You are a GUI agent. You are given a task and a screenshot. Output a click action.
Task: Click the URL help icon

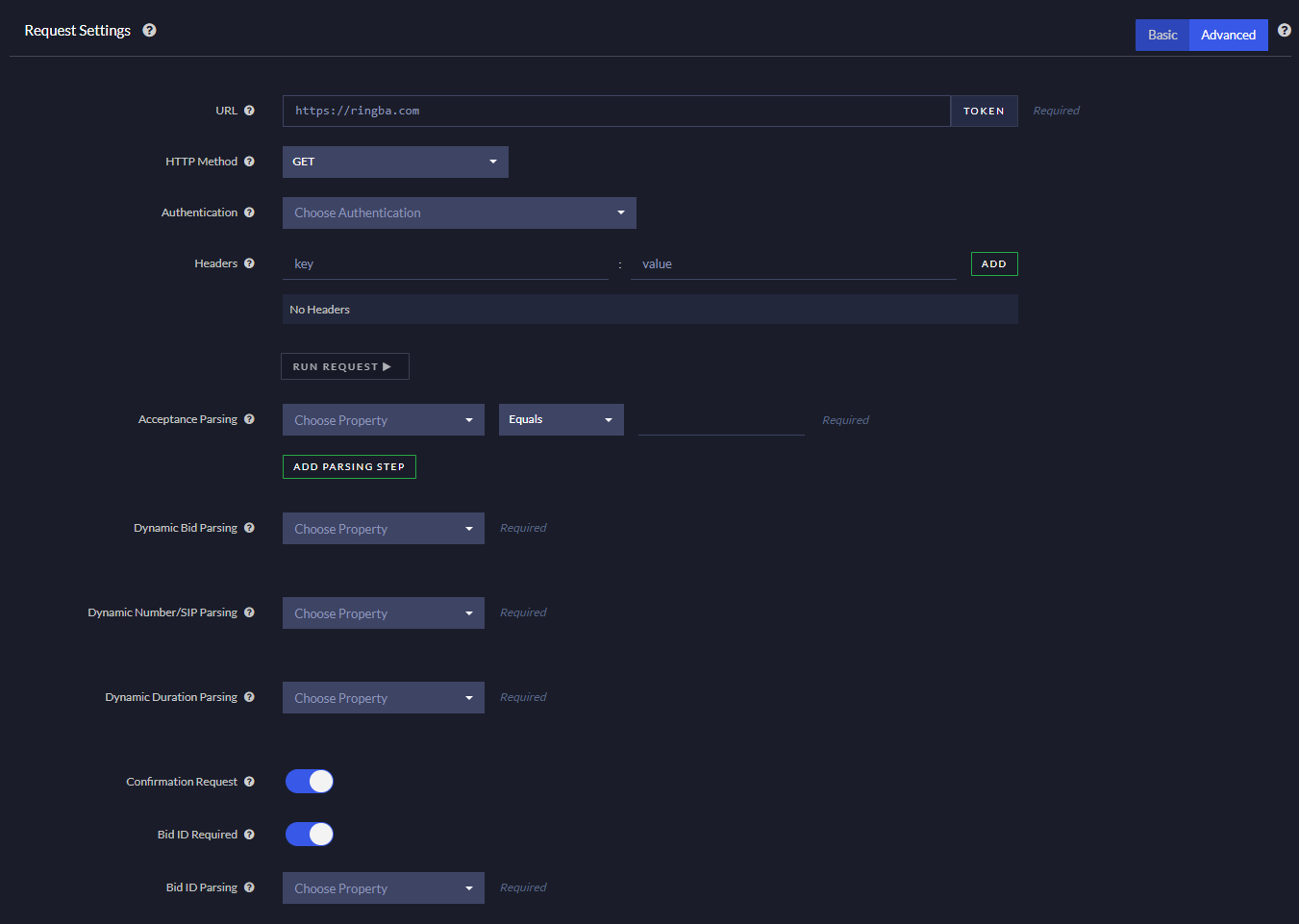pos(250,110)
